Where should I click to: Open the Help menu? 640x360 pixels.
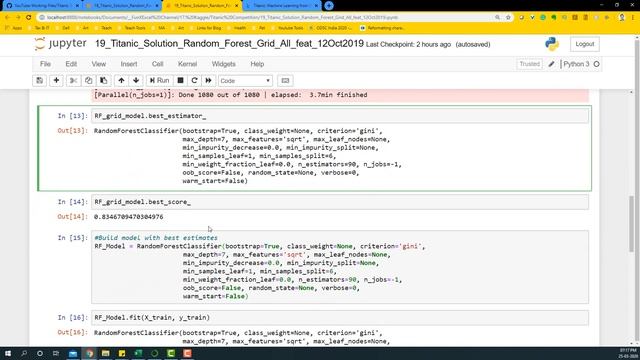pyautogui.click(x=257, y=64)
